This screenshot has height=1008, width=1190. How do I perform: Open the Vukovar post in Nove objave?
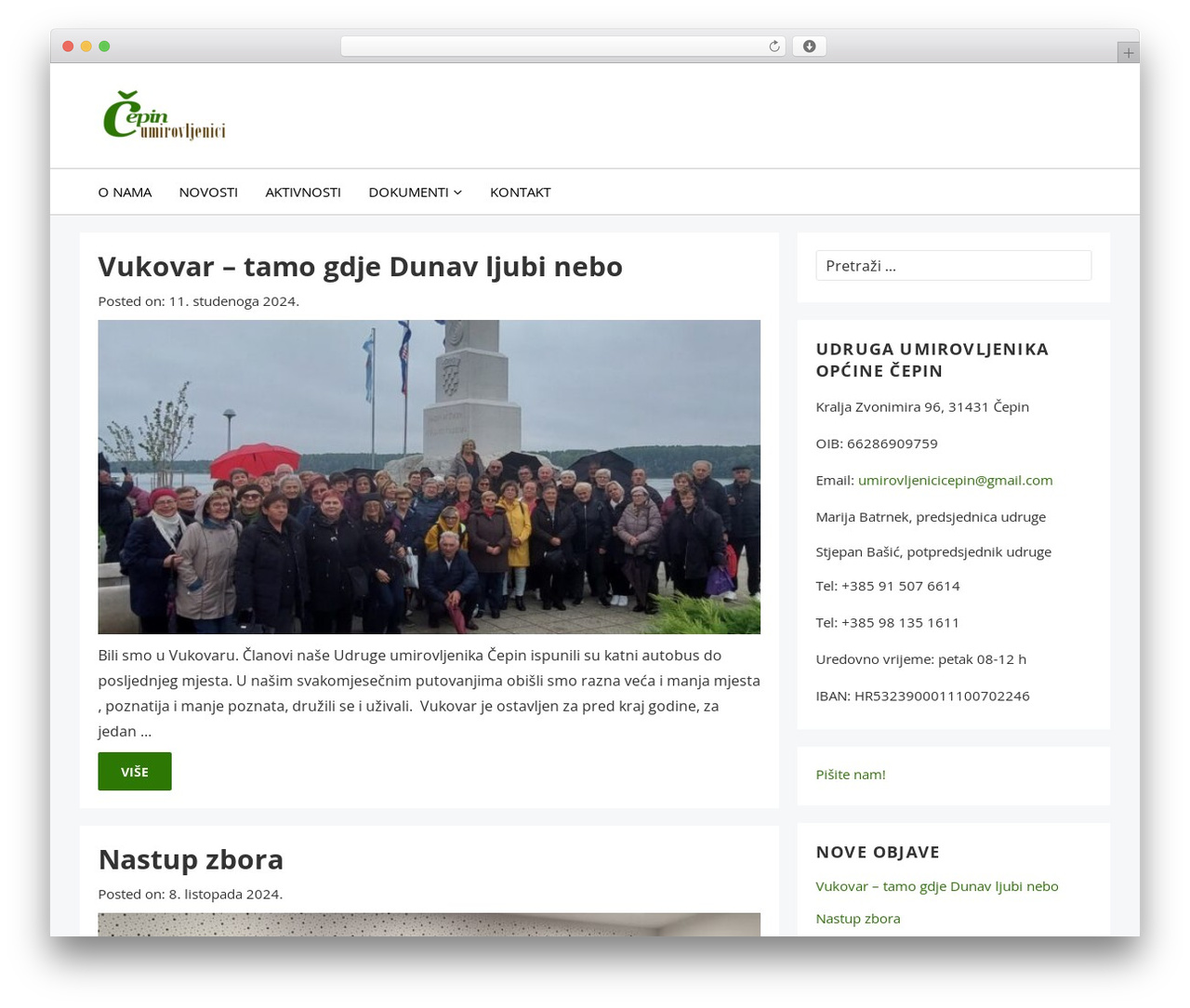tap(937, 886)
